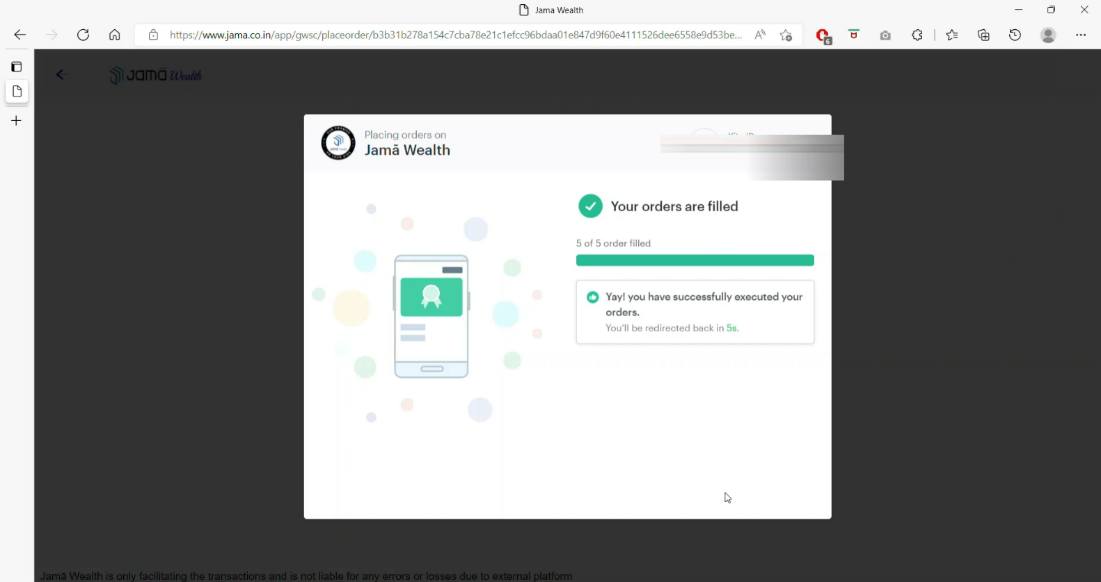Open the Favorites list

(x=951, y=35)
